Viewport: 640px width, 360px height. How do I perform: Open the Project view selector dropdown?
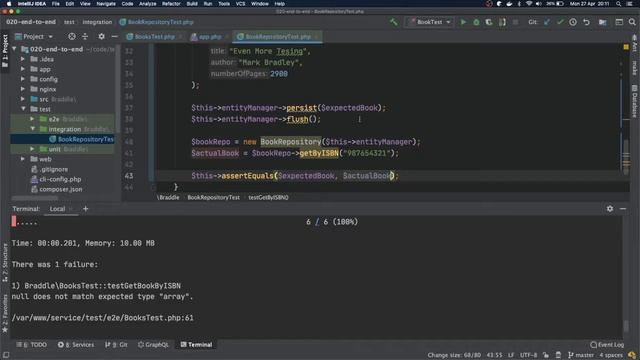coord(34,37)
